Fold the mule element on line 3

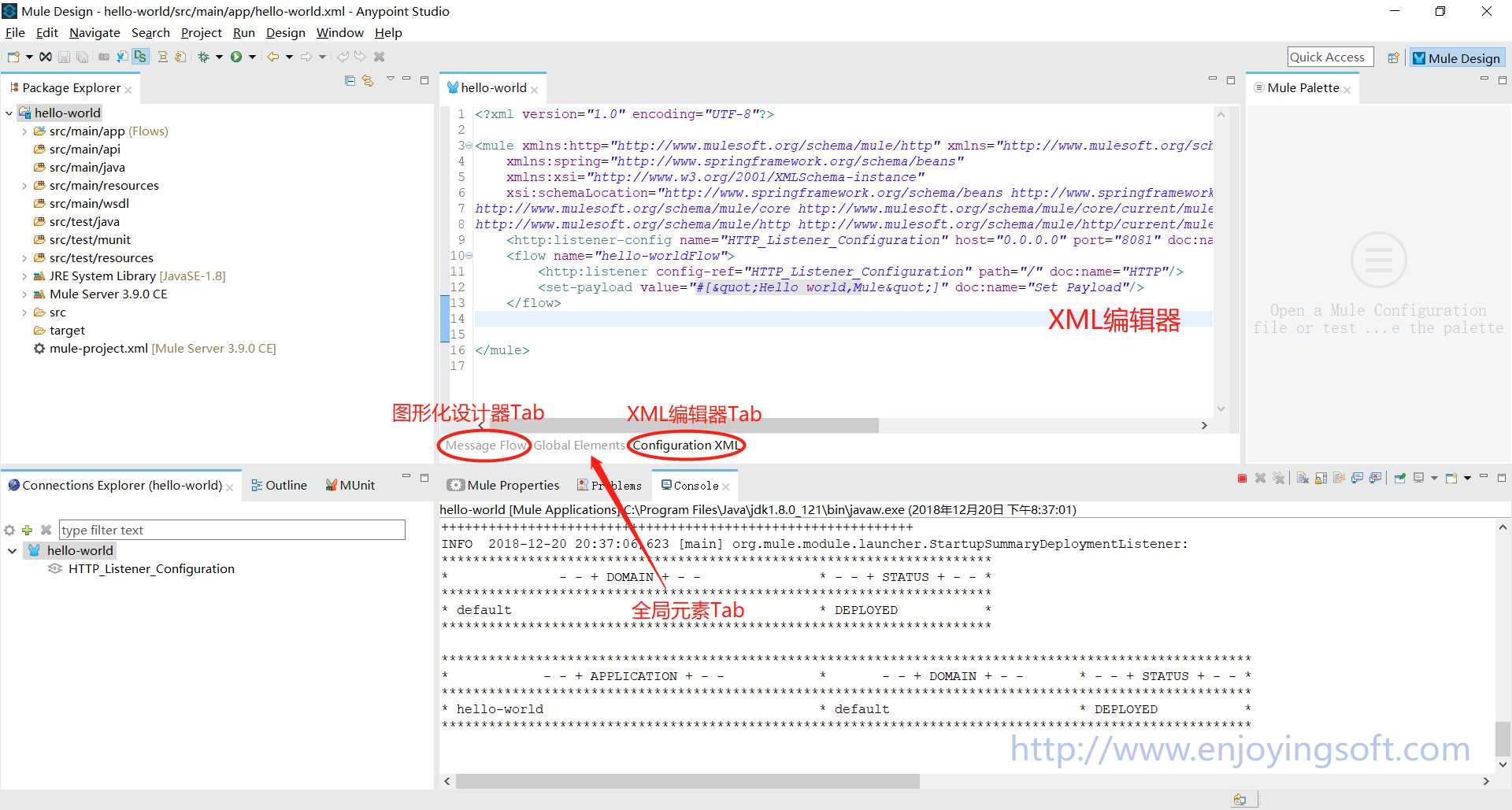pyautogui.click(x=469, y=146)
